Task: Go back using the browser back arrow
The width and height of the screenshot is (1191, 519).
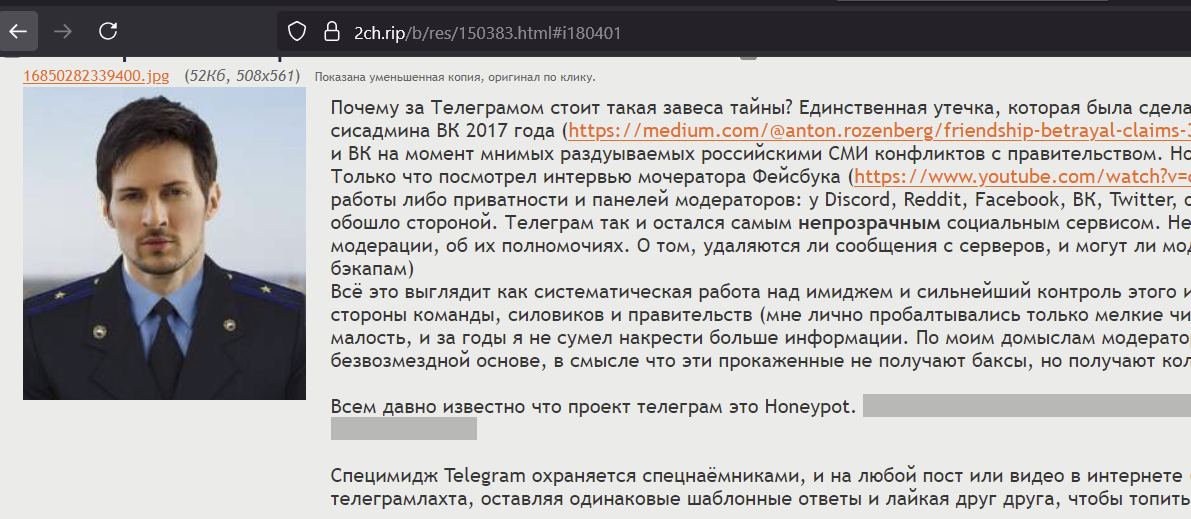Action: point(18,31)
